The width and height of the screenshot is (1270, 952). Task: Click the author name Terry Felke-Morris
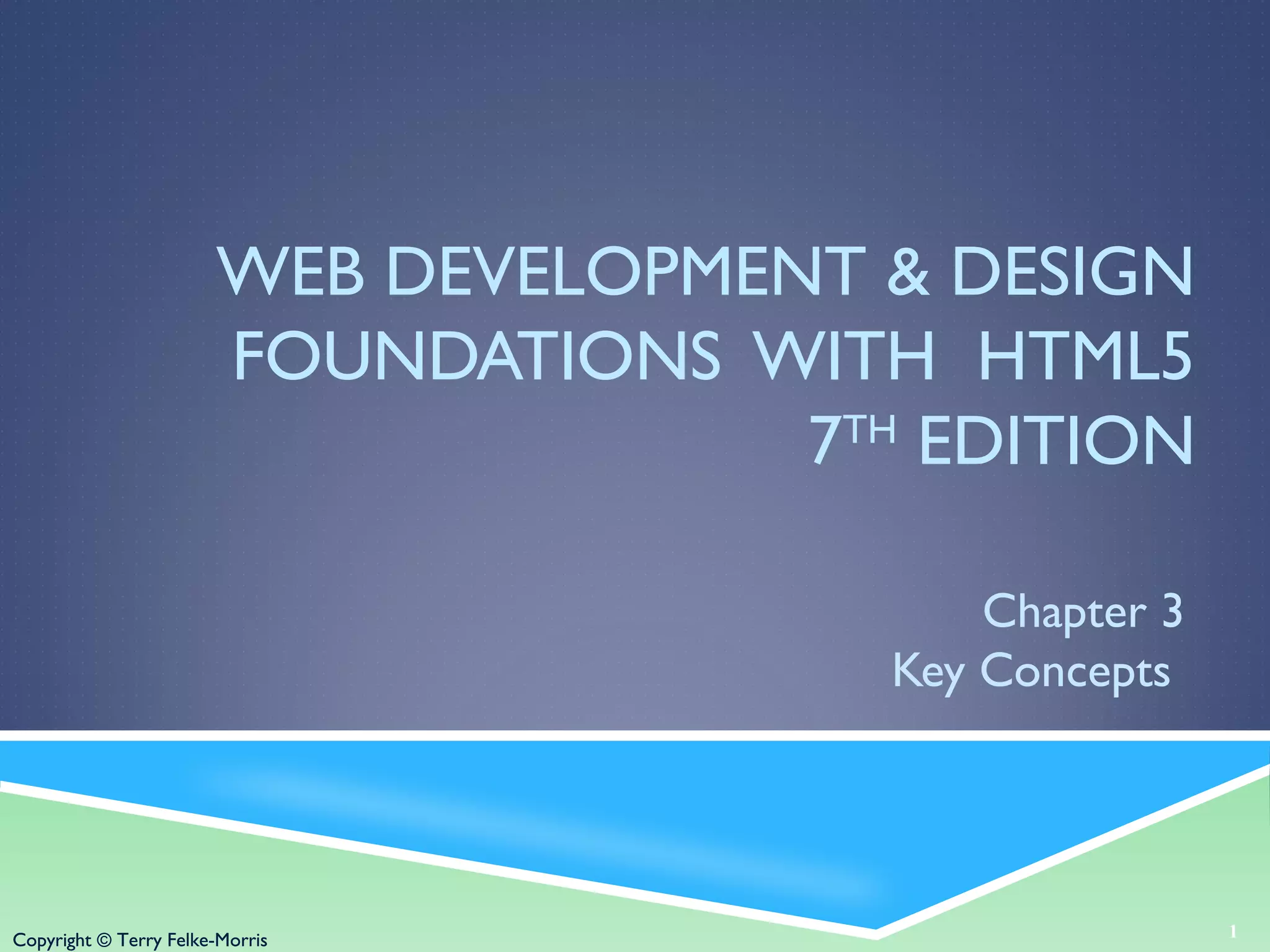192,940
